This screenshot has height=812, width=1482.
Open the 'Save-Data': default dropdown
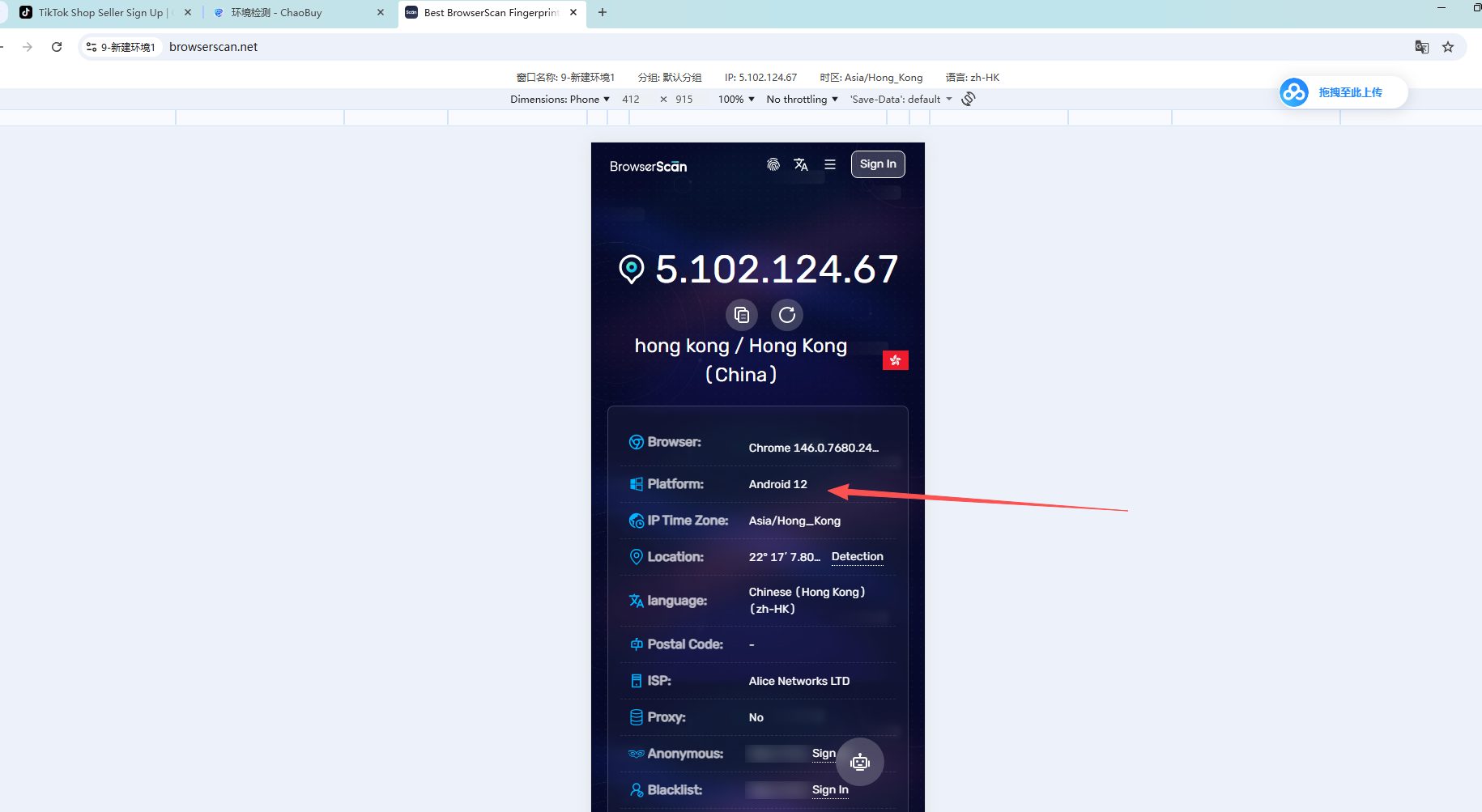coord(901,99)
